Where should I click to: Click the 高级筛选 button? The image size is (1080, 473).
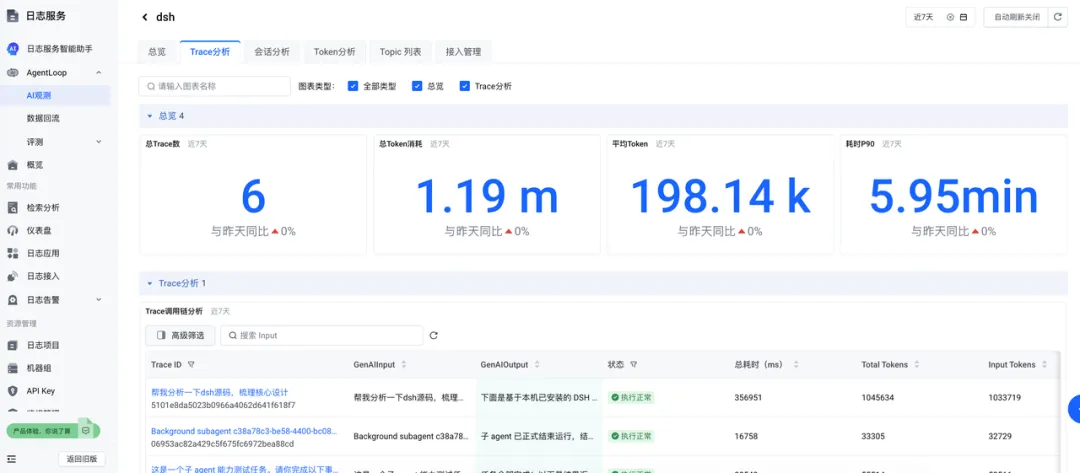(x=180, y=335)
